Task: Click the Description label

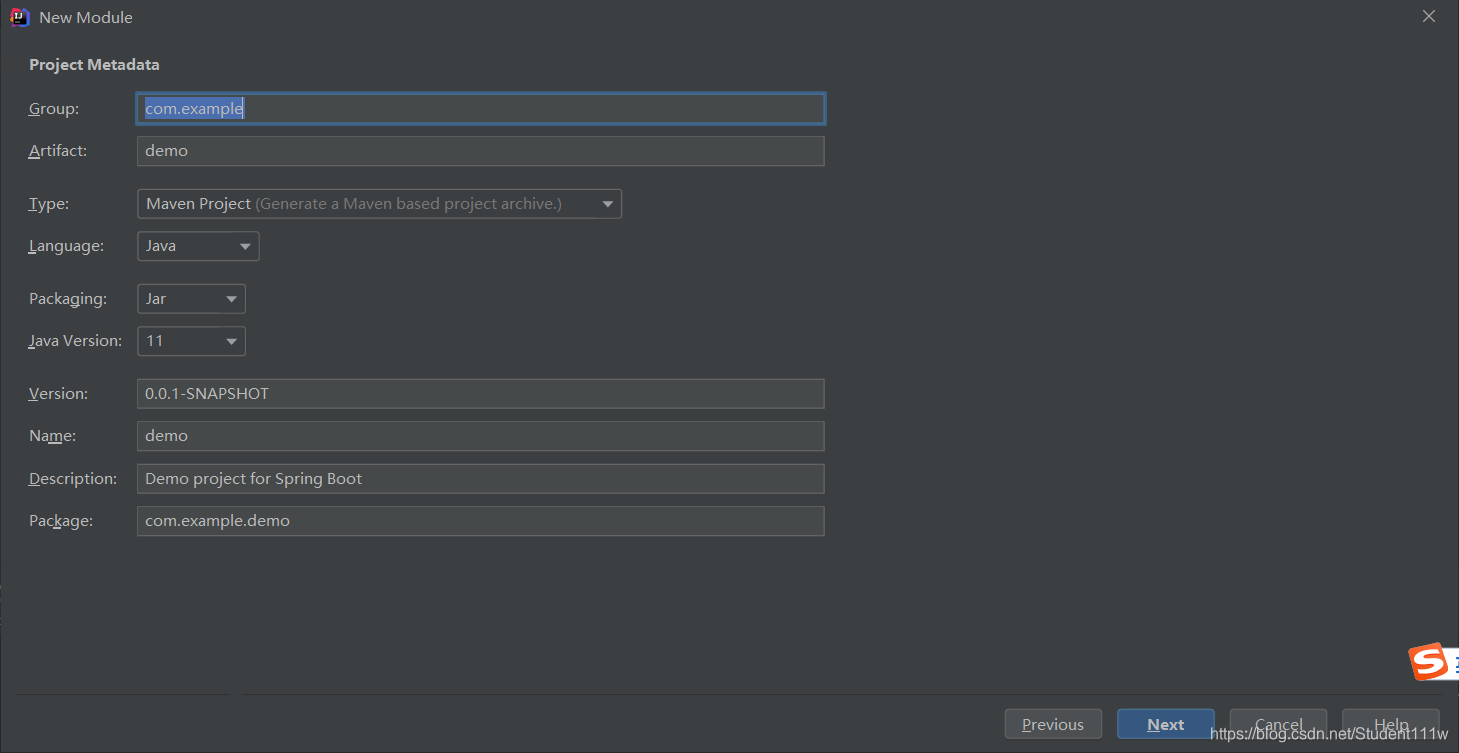Action: (x=73, y=479)
